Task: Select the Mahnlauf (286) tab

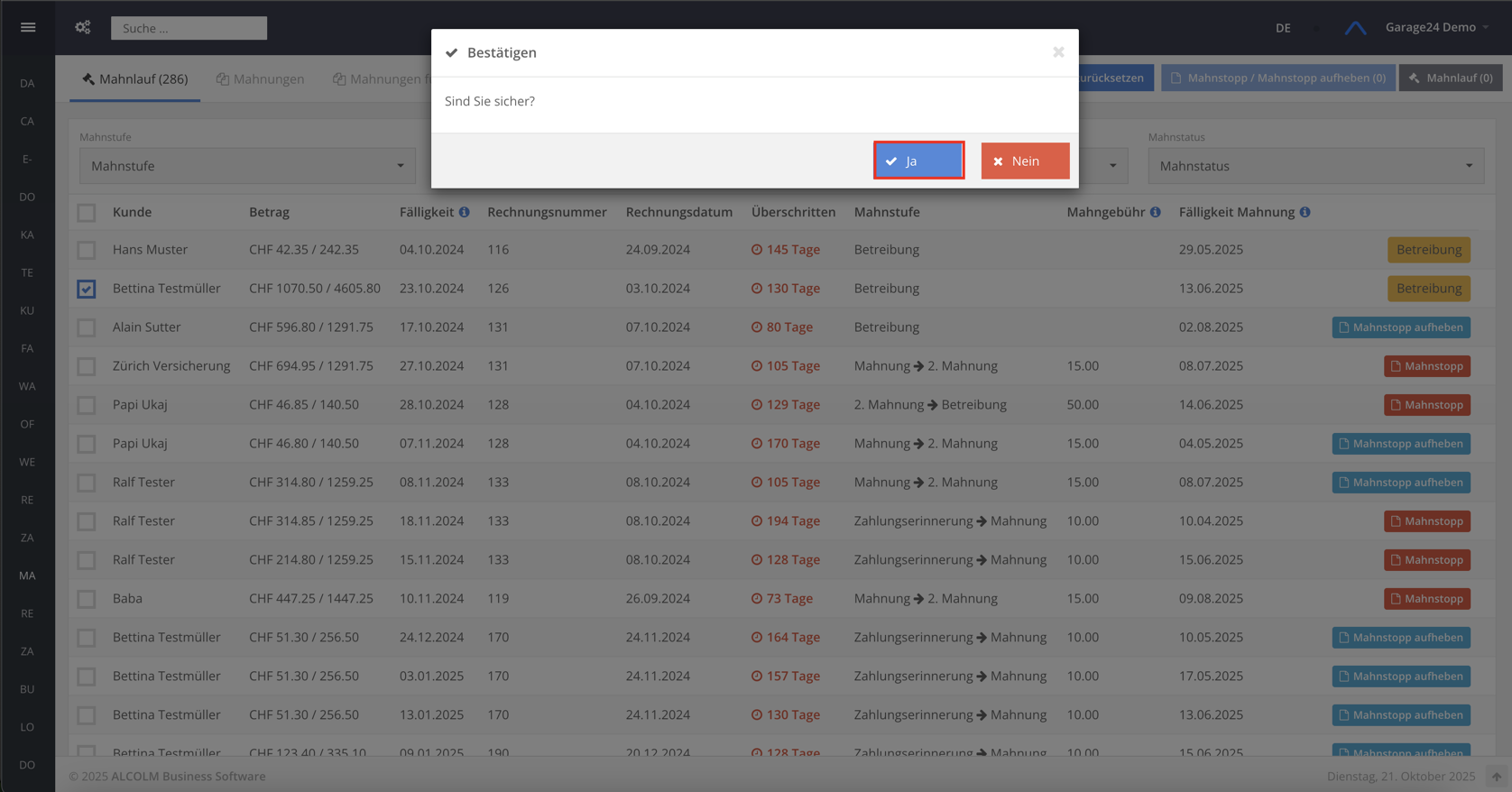Action: [x=135, y=79]
